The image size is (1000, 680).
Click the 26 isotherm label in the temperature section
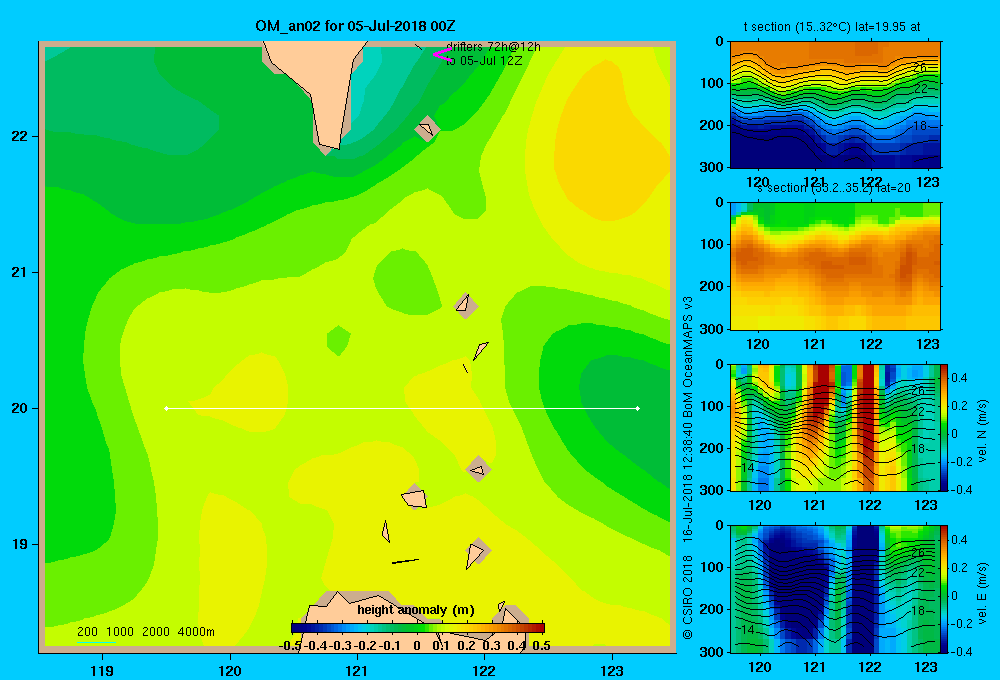(x=920, y=68)
